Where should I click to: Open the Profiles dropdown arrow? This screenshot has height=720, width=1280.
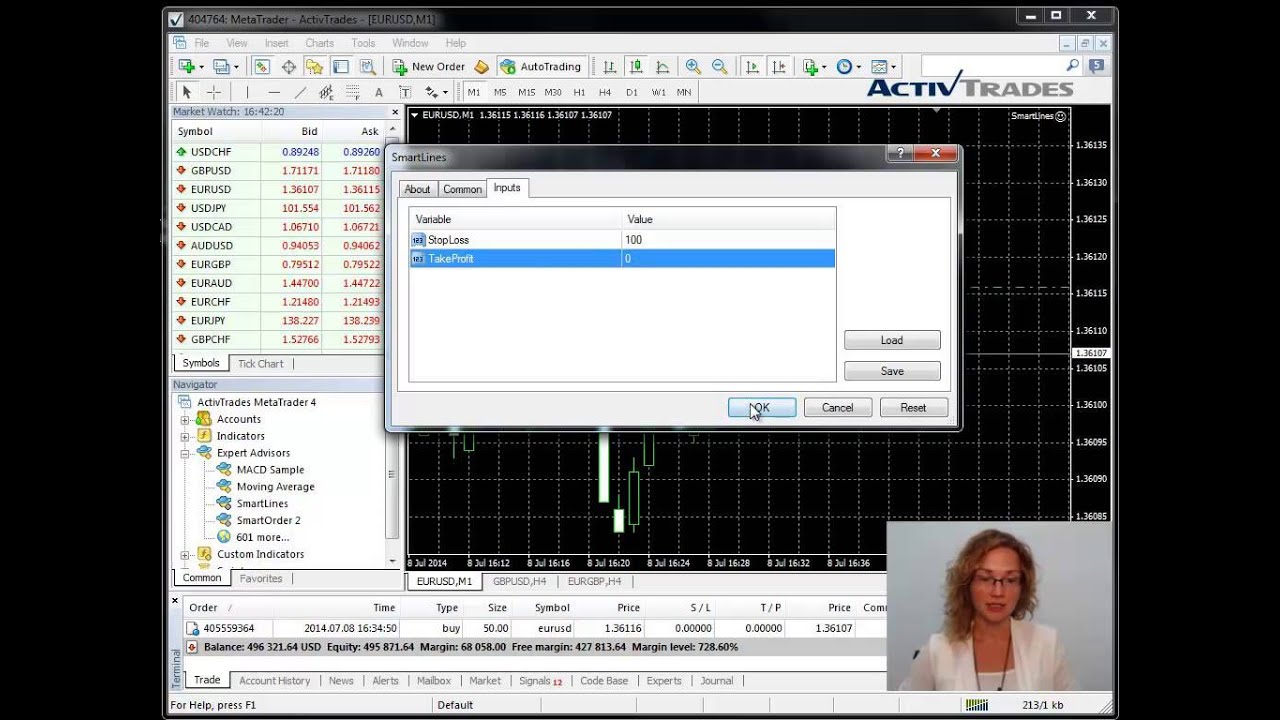coord(237,67)
